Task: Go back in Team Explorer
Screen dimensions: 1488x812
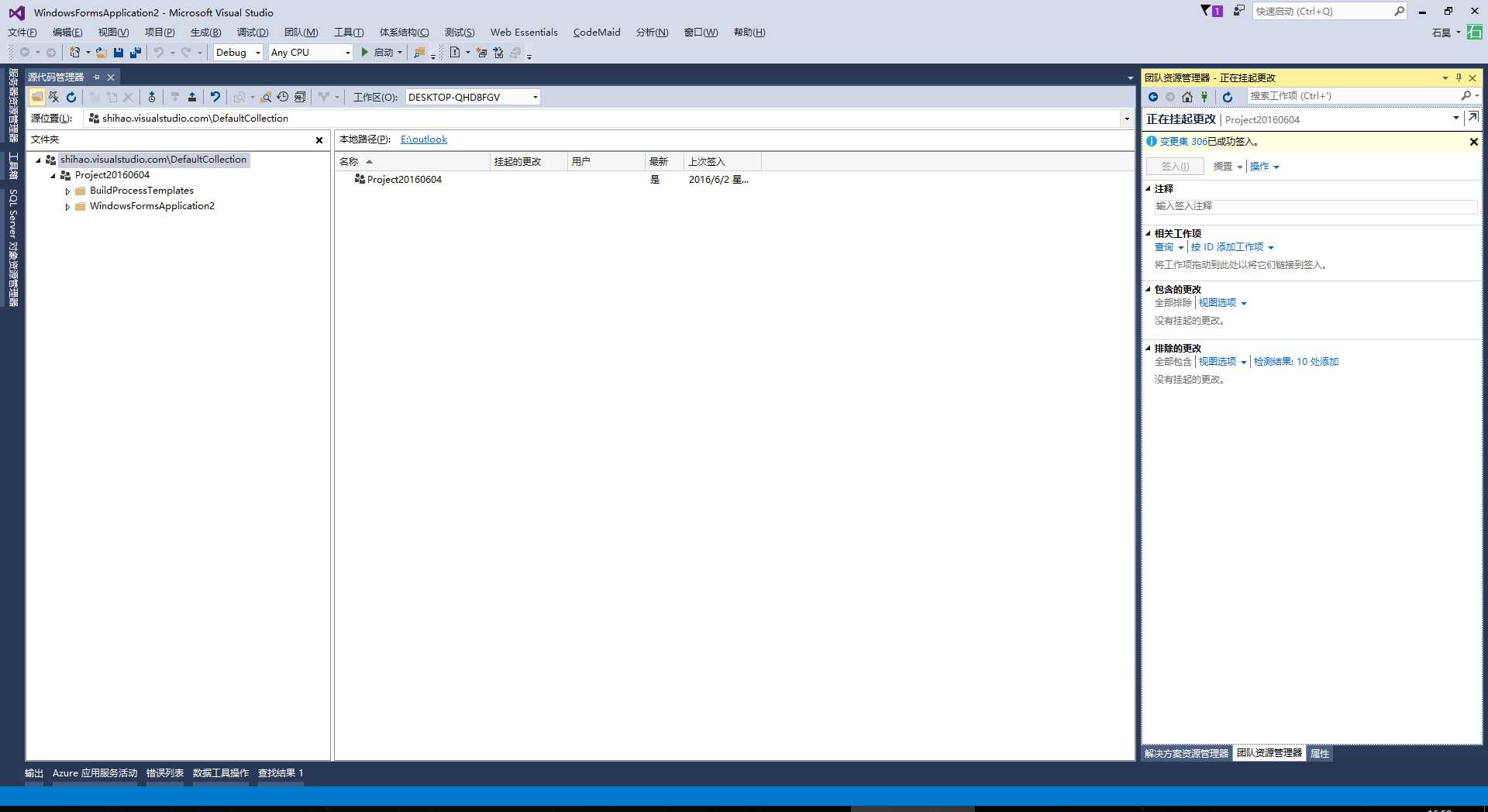Action: 1153,97
